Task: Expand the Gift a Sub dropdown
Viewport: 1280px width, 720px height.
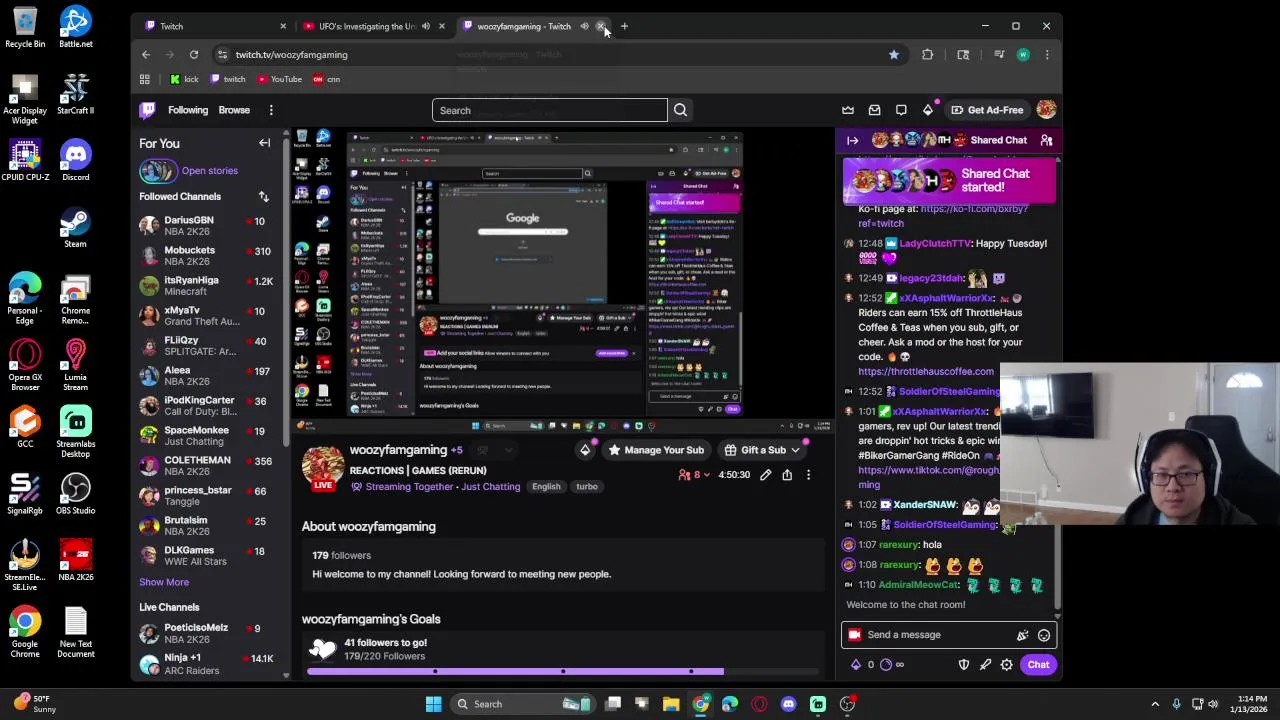Action: coord(795,450)
